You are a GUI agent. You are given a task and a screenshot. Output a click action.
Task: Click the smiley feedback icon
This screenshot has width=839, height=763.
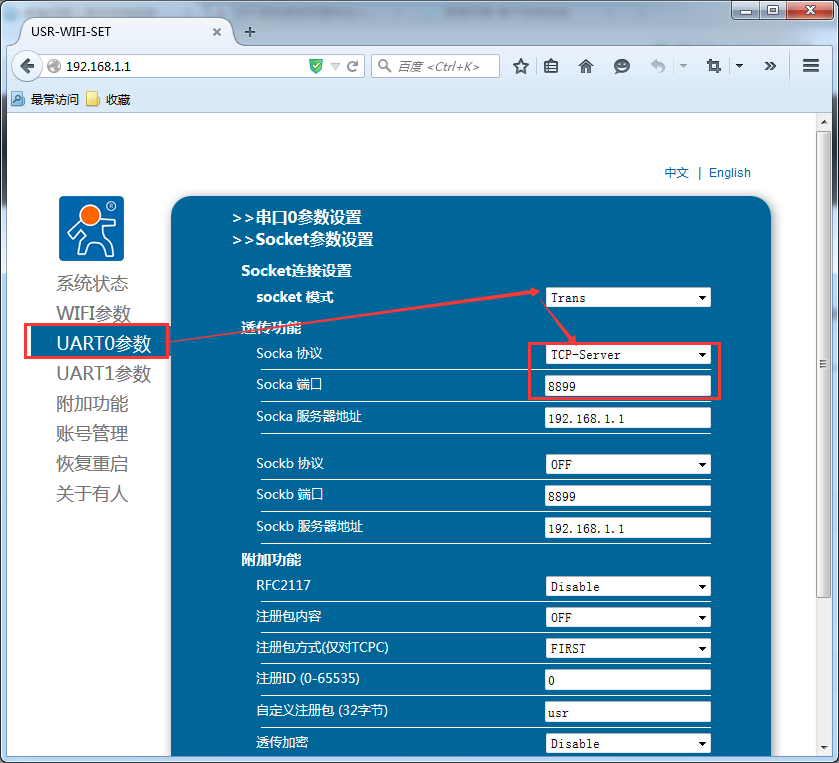click(x=621, y=66)
